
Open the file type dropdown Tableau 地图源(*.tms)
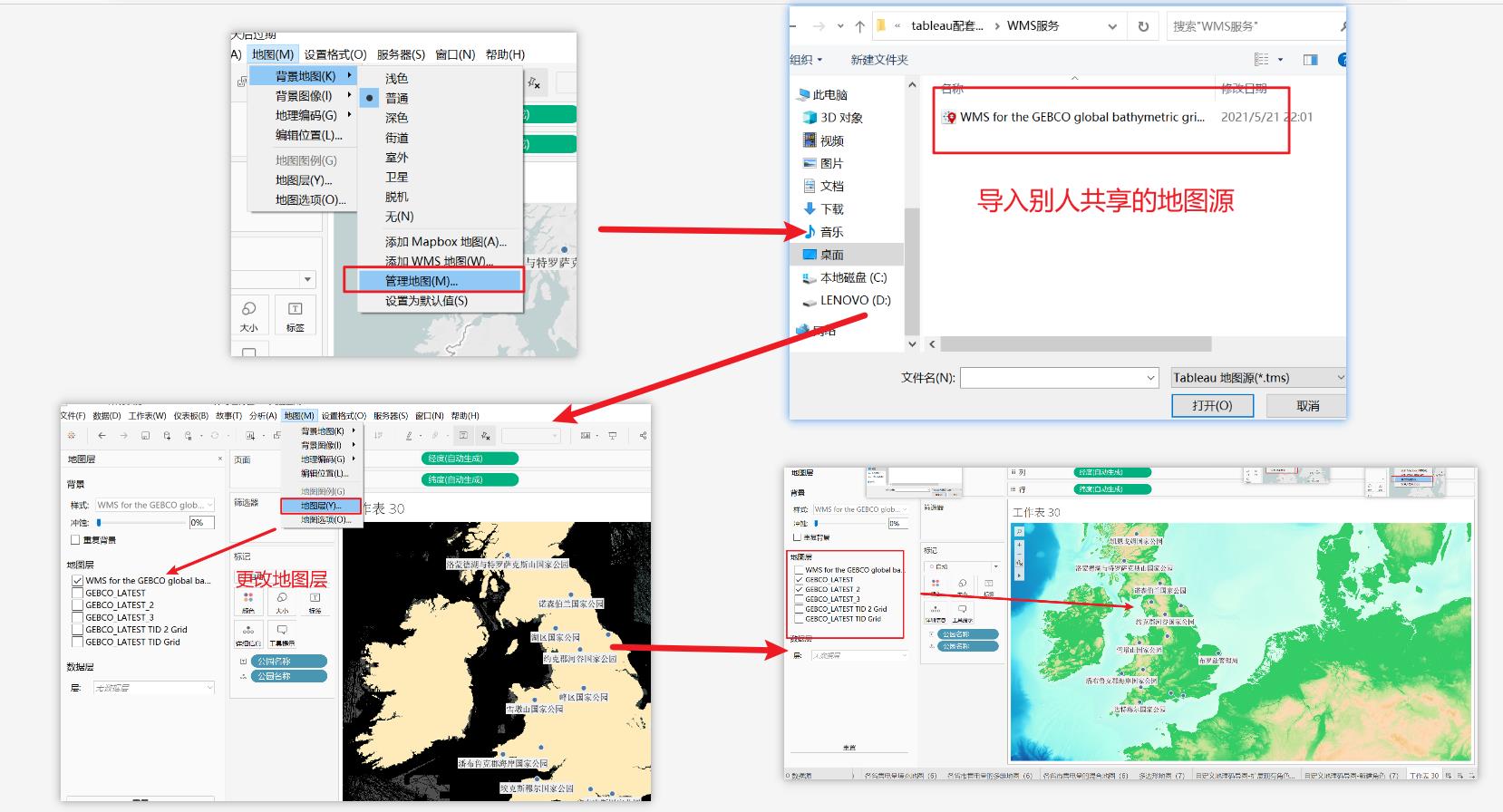click(x=1256, y=378)
